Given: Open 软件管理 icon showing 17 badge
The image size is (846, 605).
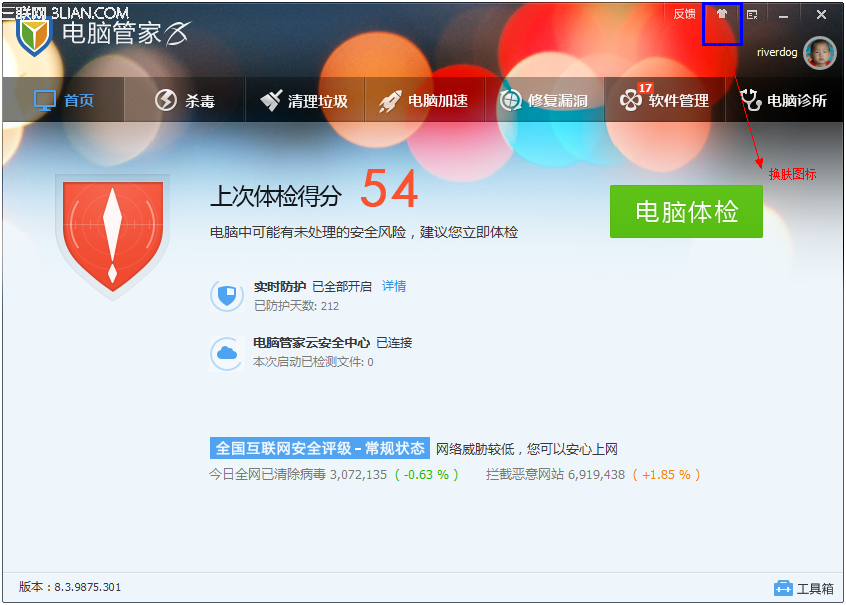Looking at the screenshot, I should (631, 99).
